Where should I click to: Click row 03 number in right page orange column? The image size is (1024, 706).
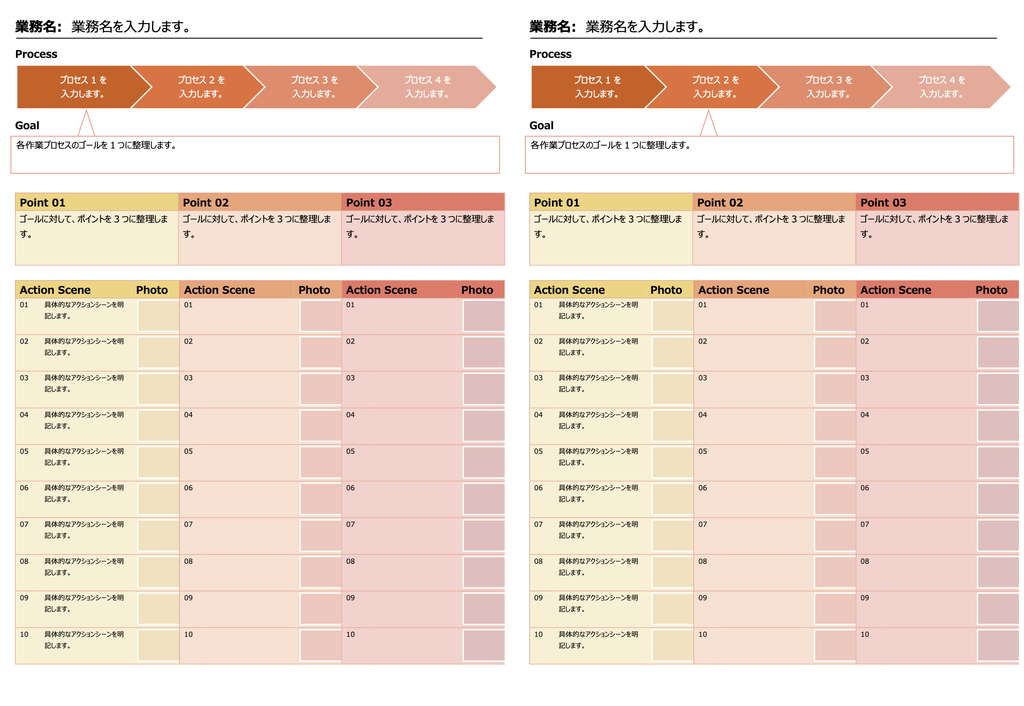[x=703, y=378]
